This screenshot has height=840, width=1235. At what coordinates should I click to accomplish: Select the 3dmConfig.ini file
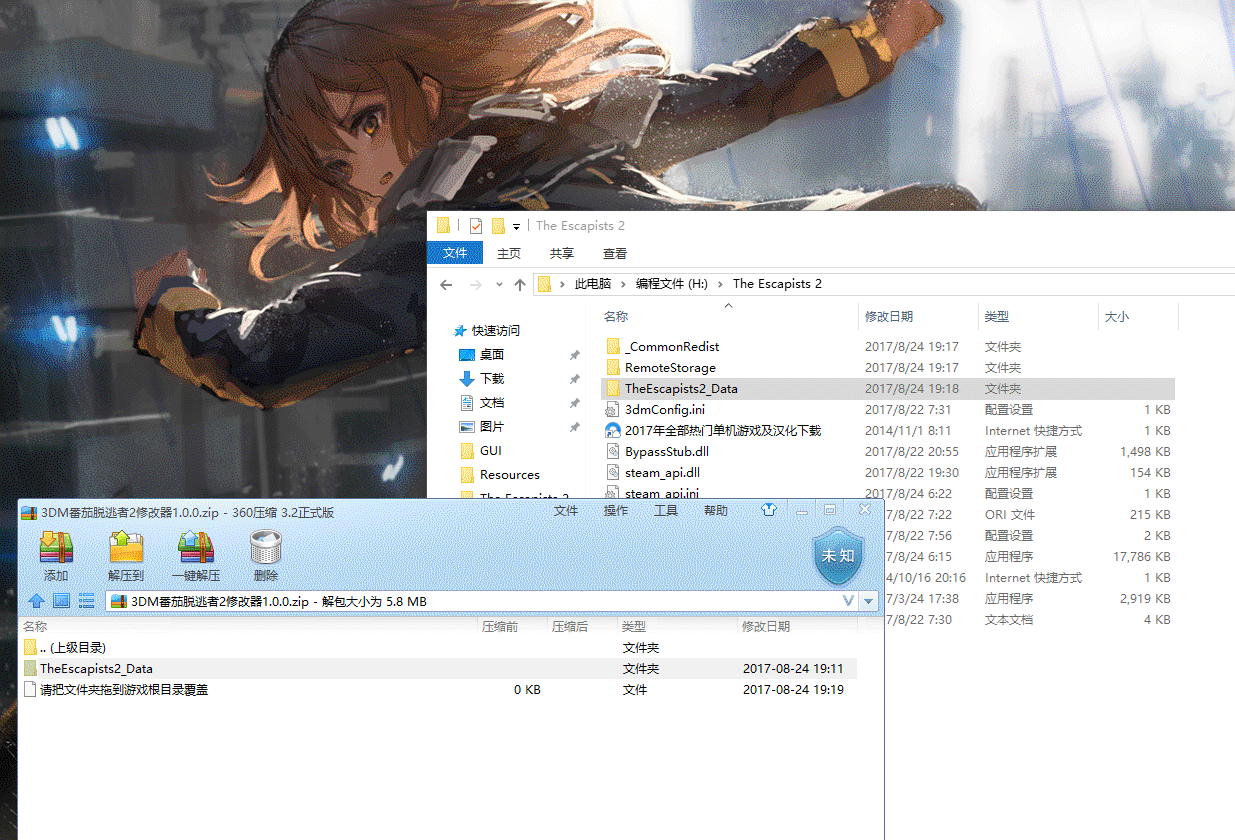click(887, 409)
